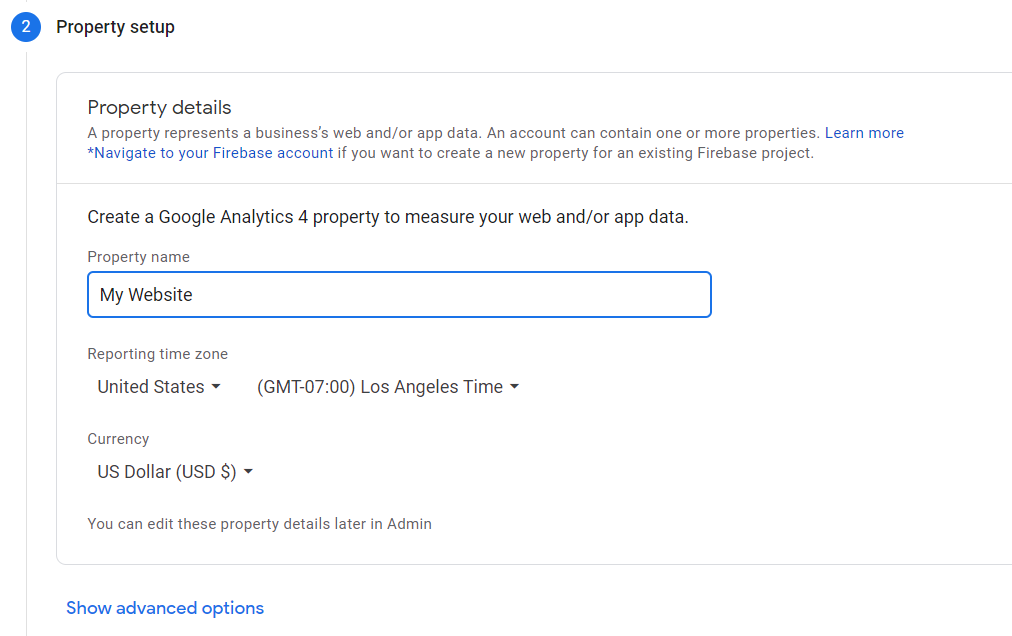
Task: Click the Create a Google Analytics 4 property text
Action: pos(387,217)
